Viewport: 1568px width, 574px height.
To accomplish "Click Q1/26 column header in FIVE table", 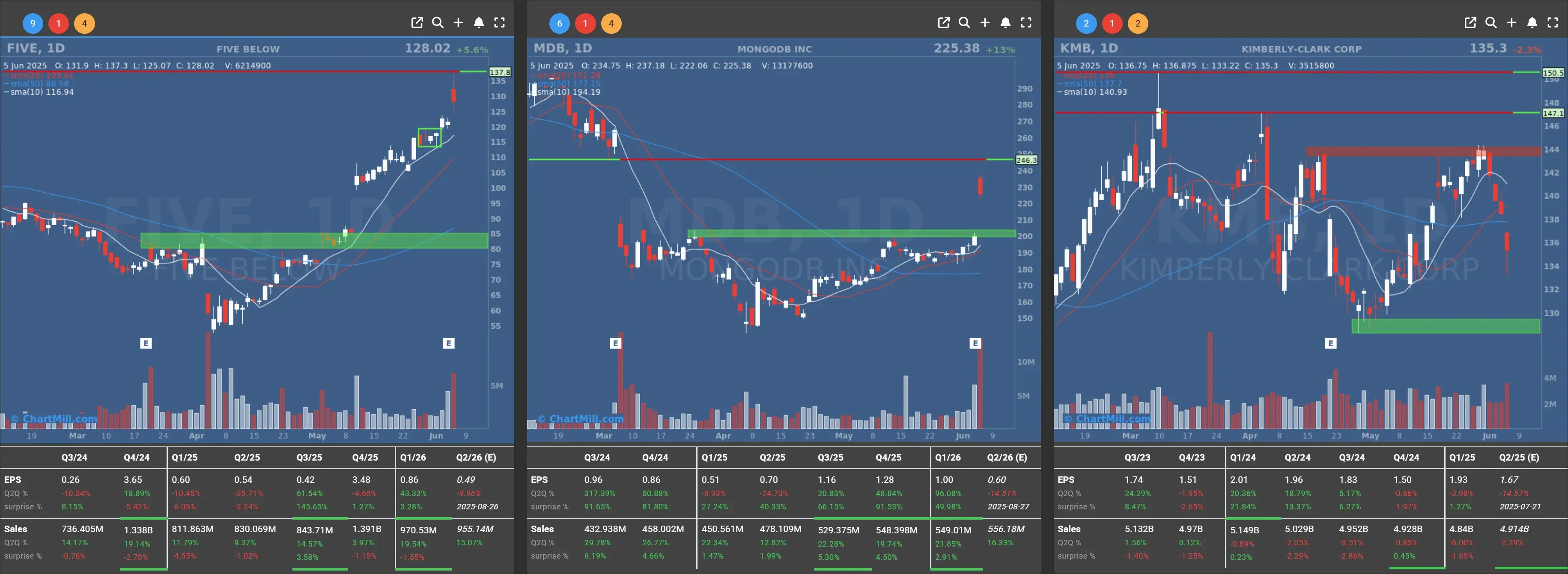I will click(x=413, y=457).
